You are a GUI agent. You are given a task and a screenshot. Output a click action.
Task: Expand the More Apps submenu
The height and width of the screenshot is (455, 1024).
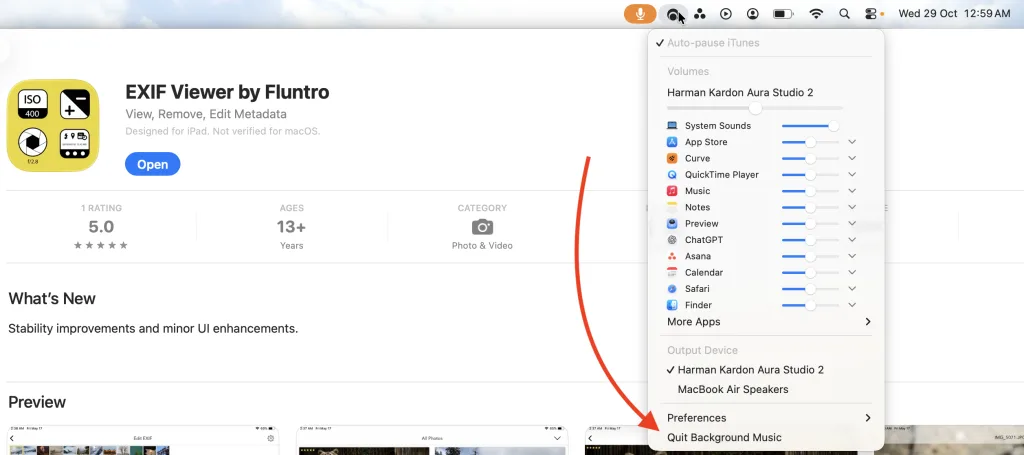(768, 322)
